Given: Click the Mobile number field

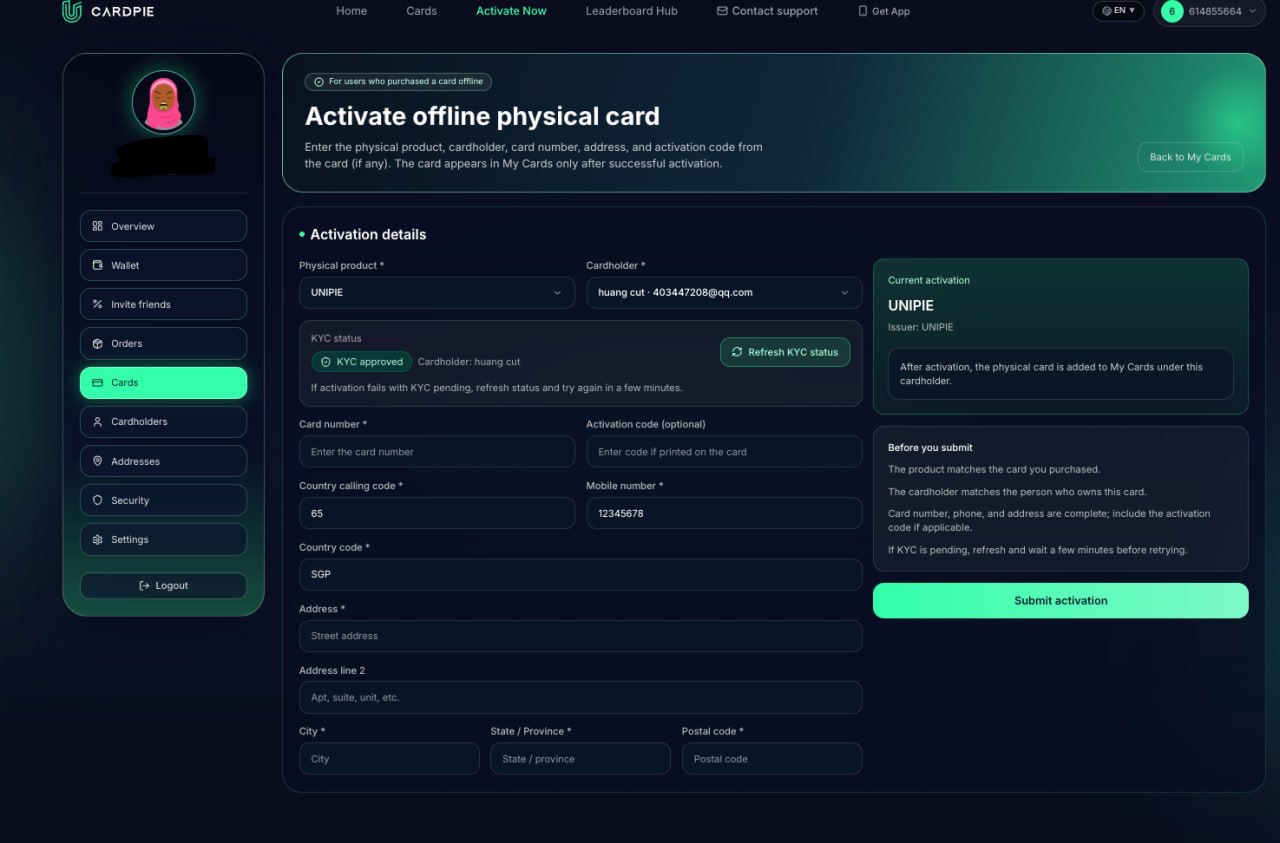Looking at the screenshot, I should click(x=724, y=513).
